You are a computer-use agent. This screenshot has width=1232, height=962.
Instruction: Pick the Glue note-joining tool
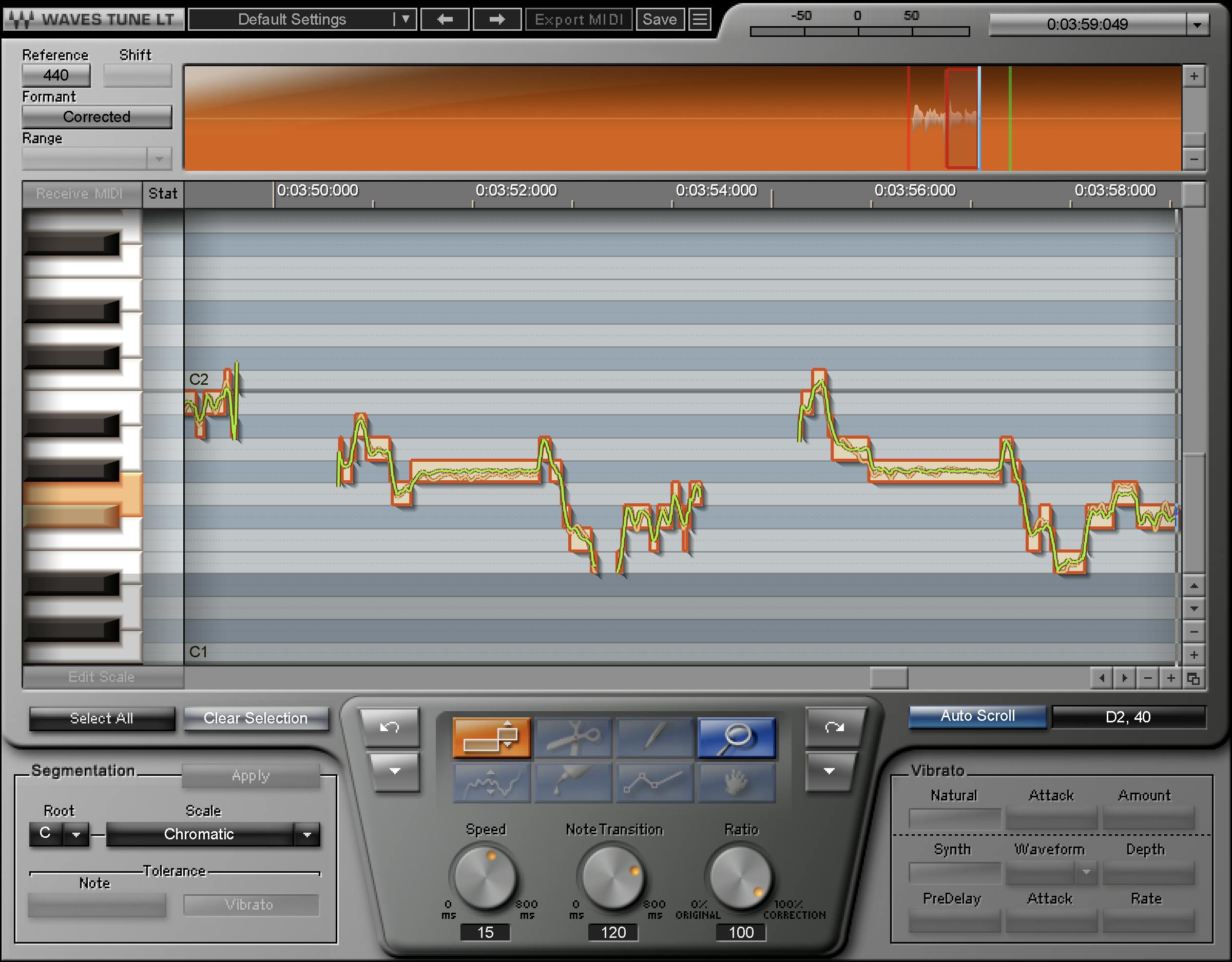(x=572, y=784)
